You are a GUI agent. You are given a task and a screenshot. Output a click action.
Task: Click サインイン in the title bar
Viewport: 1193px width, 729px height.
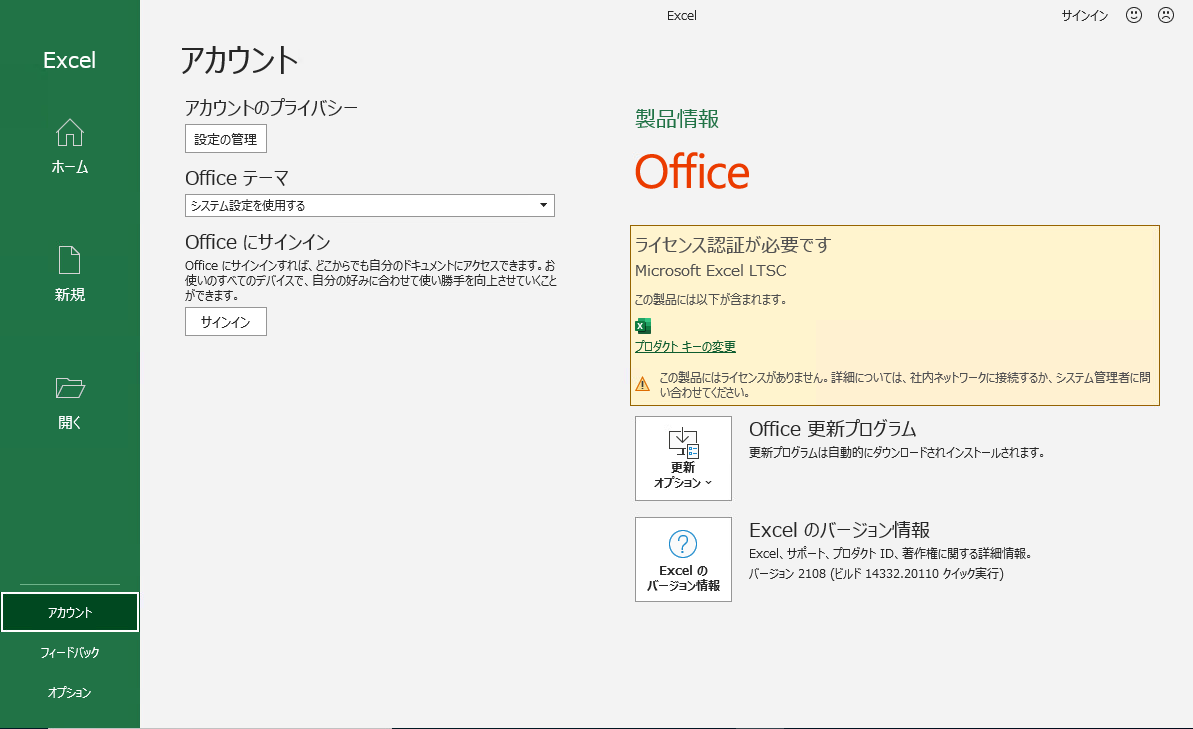pos(1084,15)
